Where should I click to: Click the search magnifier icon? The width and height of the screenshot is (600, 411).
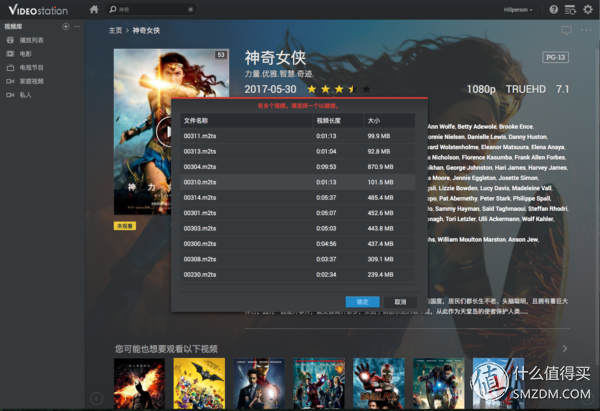[113, 9]
